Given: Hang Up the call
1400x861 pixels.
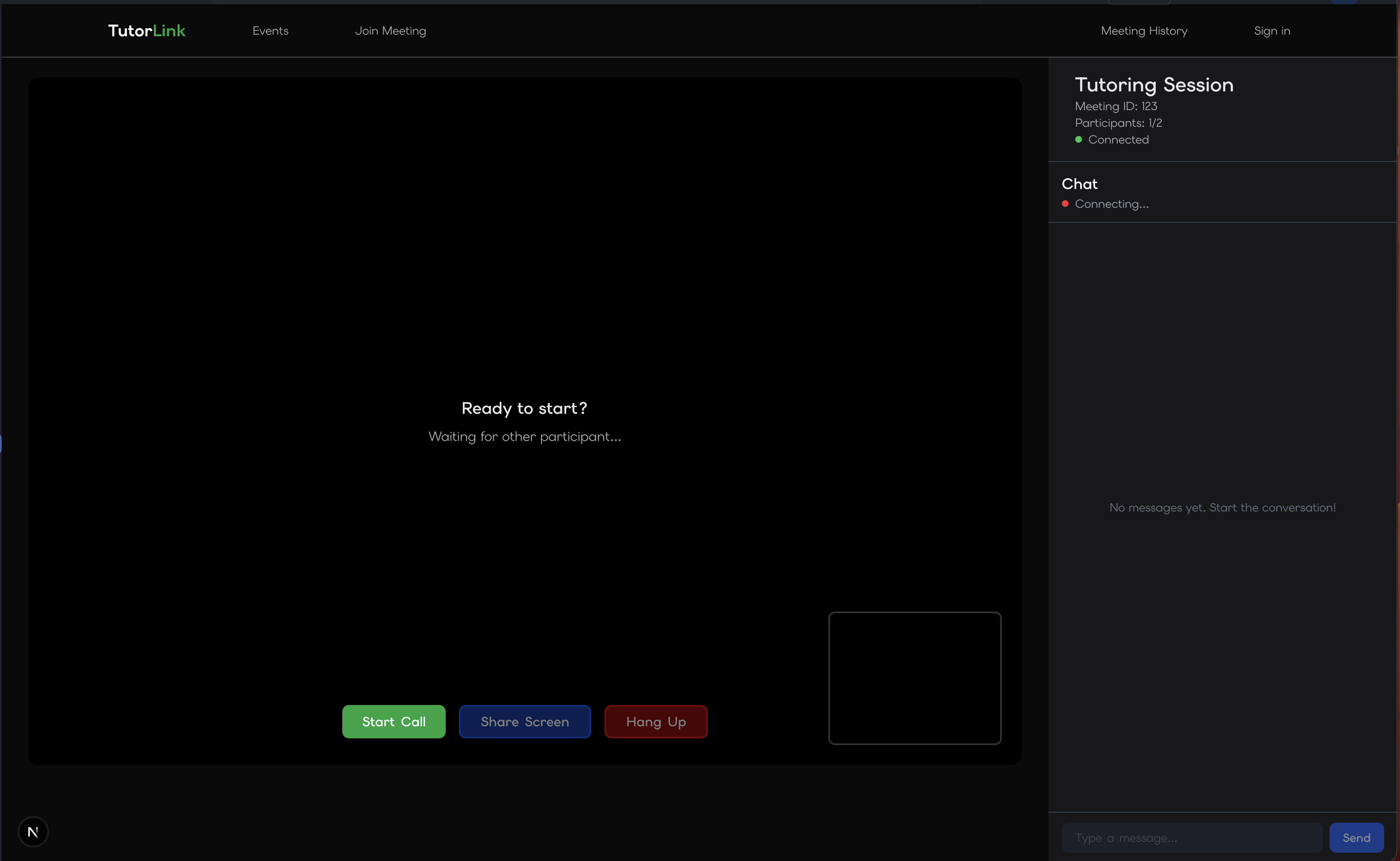Looking at the screenshot, I should coord(656,722).
